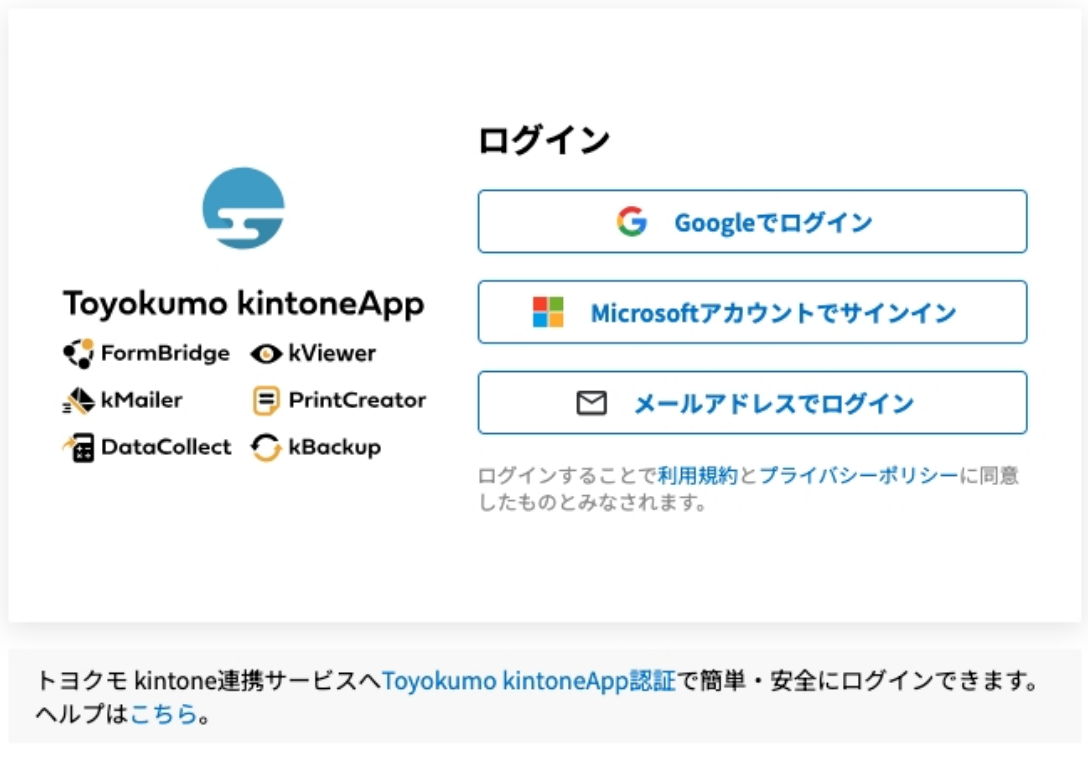Viewport: 1088px width, 758px height.
Task: Click the kBackup label text
Action: click(x=334, y=448)
